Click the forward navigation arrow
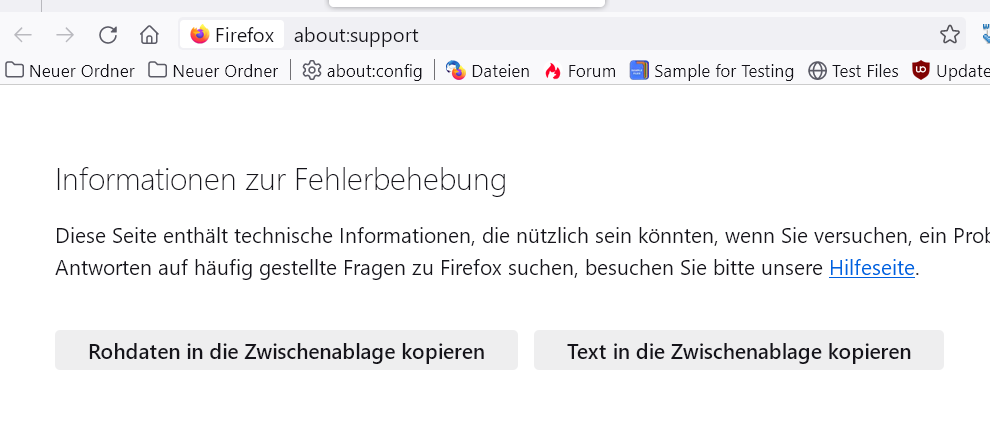The image size is (990, 426). [x=65, y=35]
